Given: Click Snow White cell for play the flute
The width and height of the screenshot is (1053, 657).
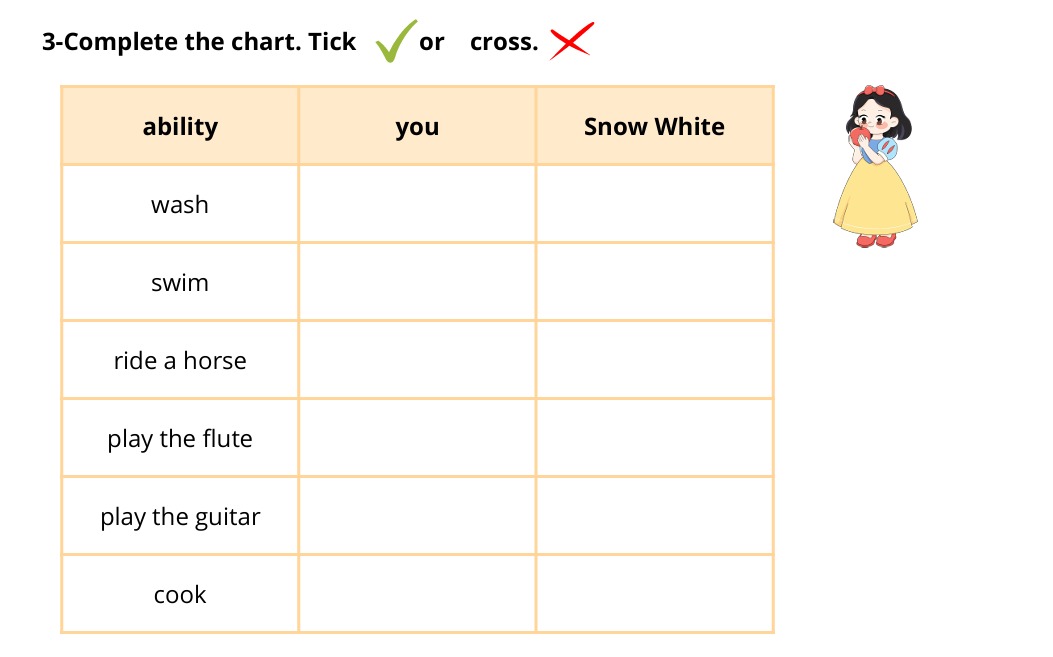Looking at the screenshot, I should [655, 438].
